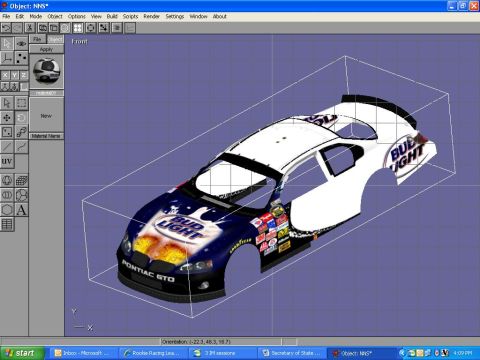Open the Mode menu
The image size is (480, 360).
click(36, 16)
